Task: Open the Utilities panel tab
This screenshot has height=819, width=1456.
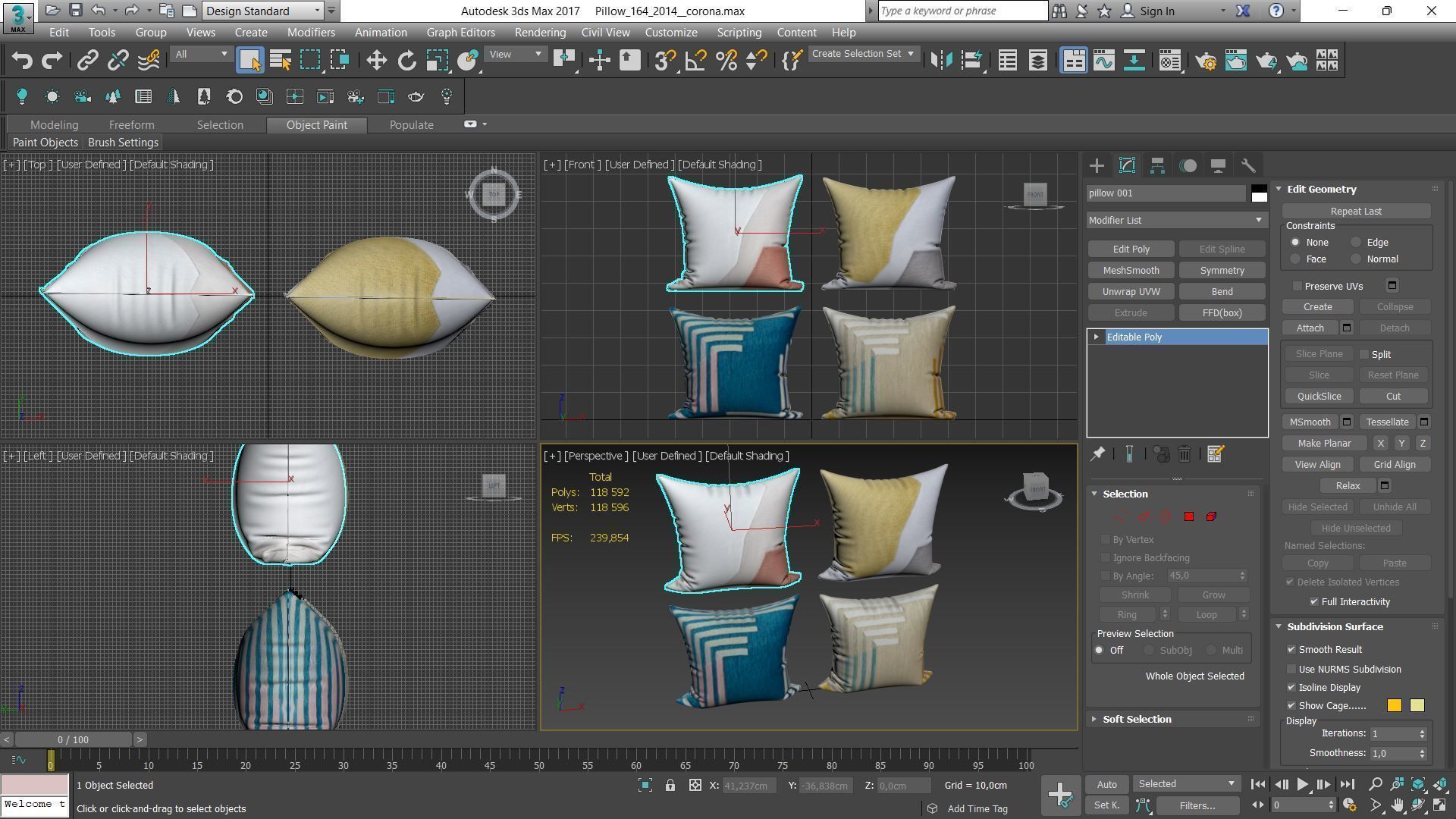Action: (1248, 165)
